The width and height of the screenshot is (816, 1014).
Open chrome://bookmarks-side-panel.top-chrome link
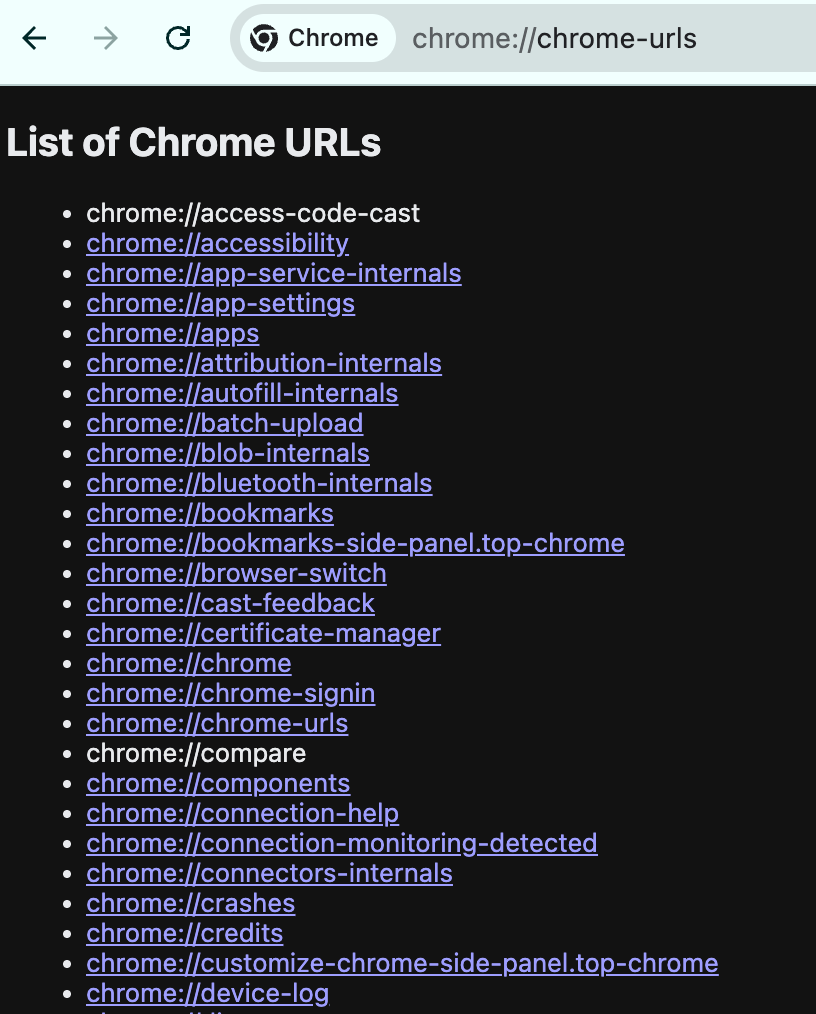pyautogui.click(x=356, y=544)
